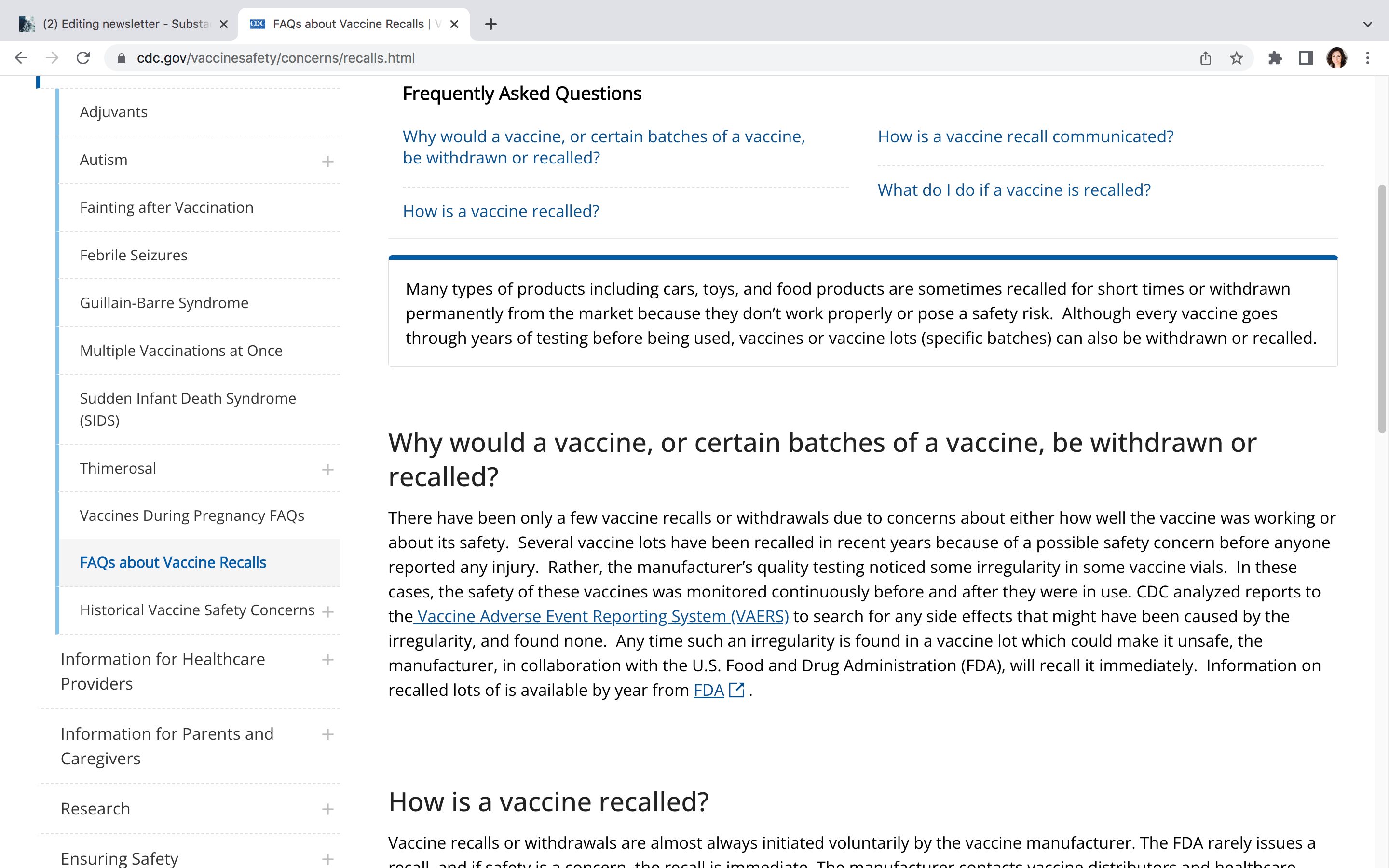This screenshot has width=1389, height=868.
Task: Bookmark this page with star icon
Action: tap(1236, 58)
